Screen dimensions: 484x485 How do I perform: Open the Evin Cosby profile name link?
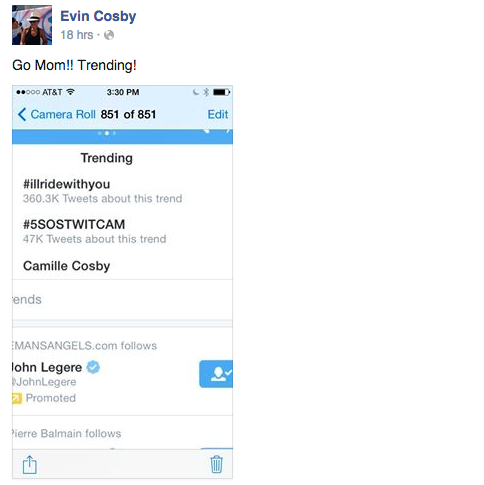[98, 16]
